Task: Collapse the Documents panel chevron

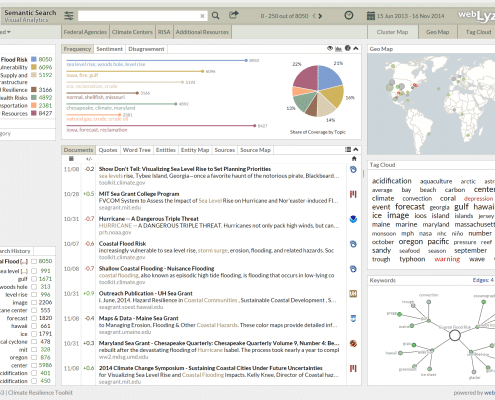Action: pyautogui.click(x=356, y=150)
